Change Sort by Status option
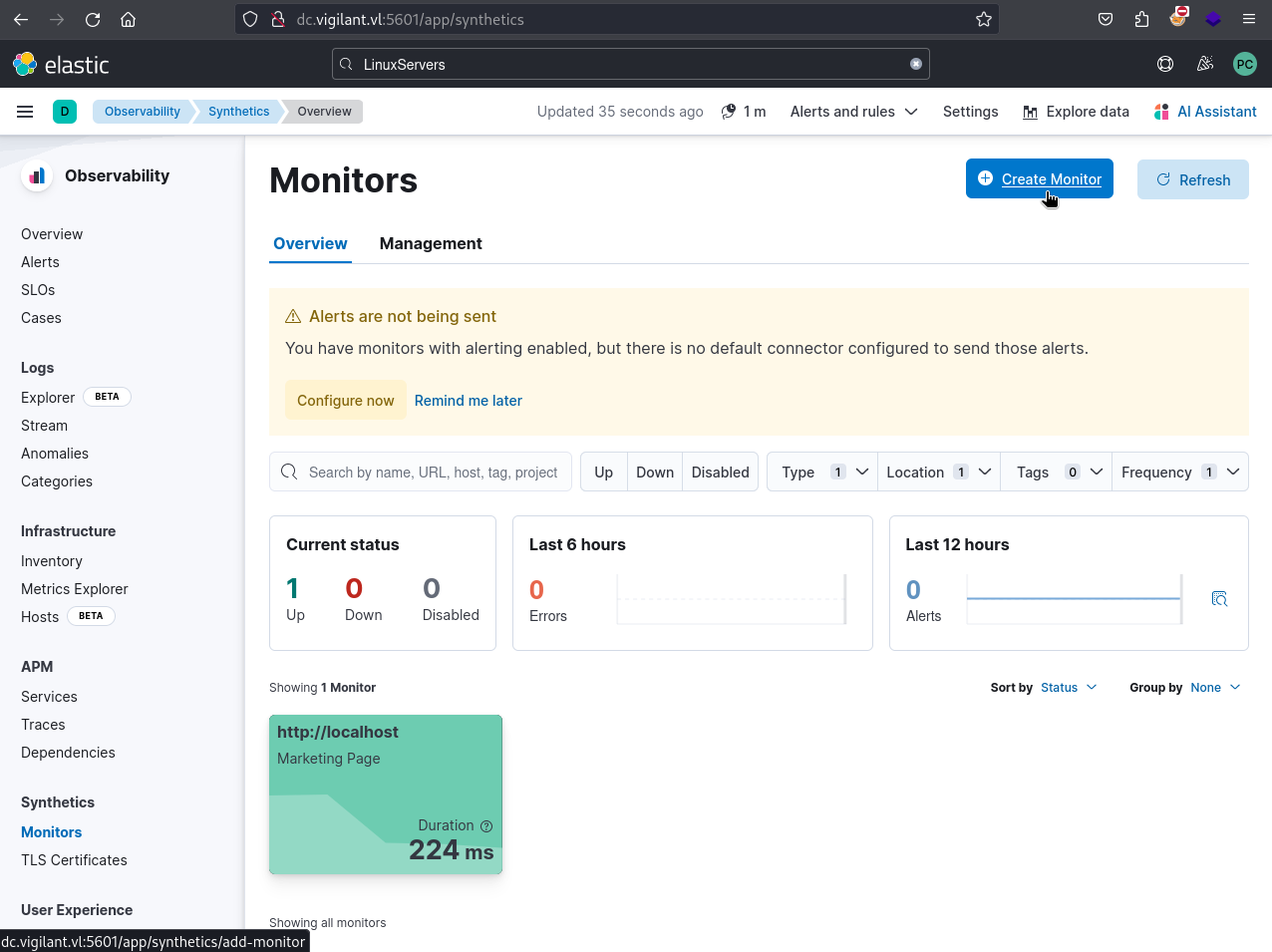 tap(1069, 688)
